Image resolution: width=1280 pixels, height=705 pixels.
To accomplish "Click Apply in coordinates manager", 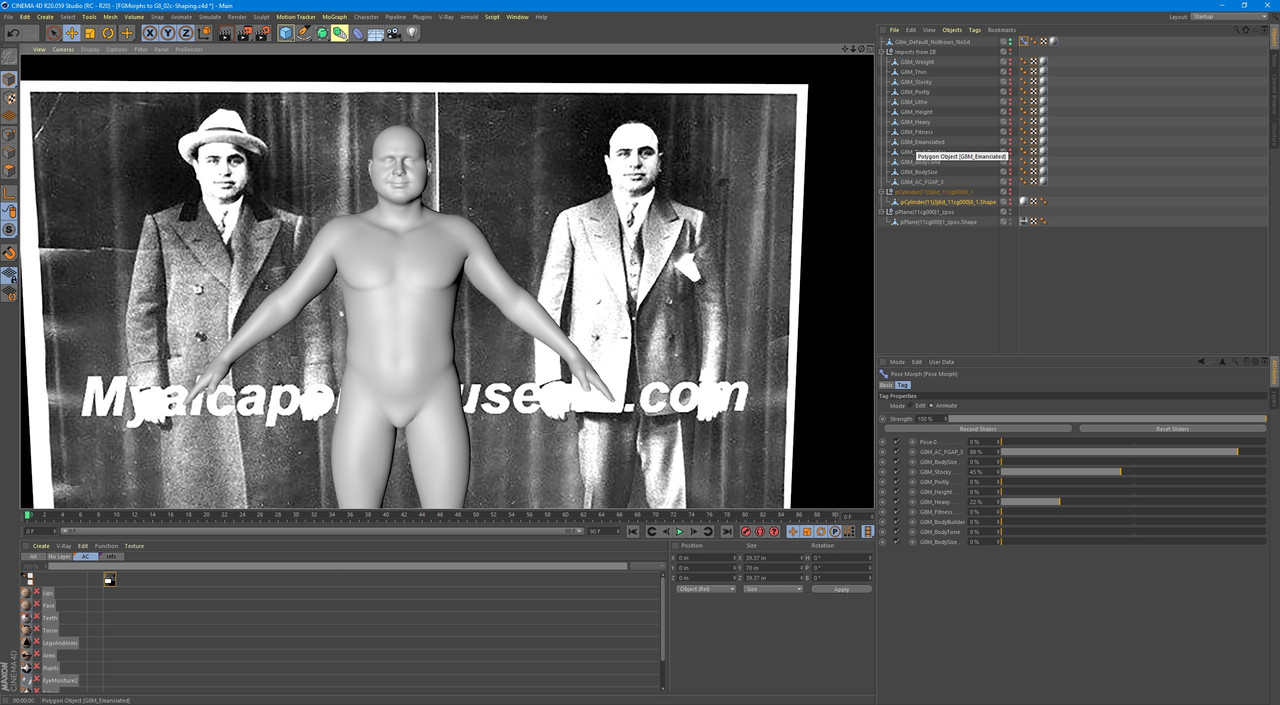I will coord(841,589).
